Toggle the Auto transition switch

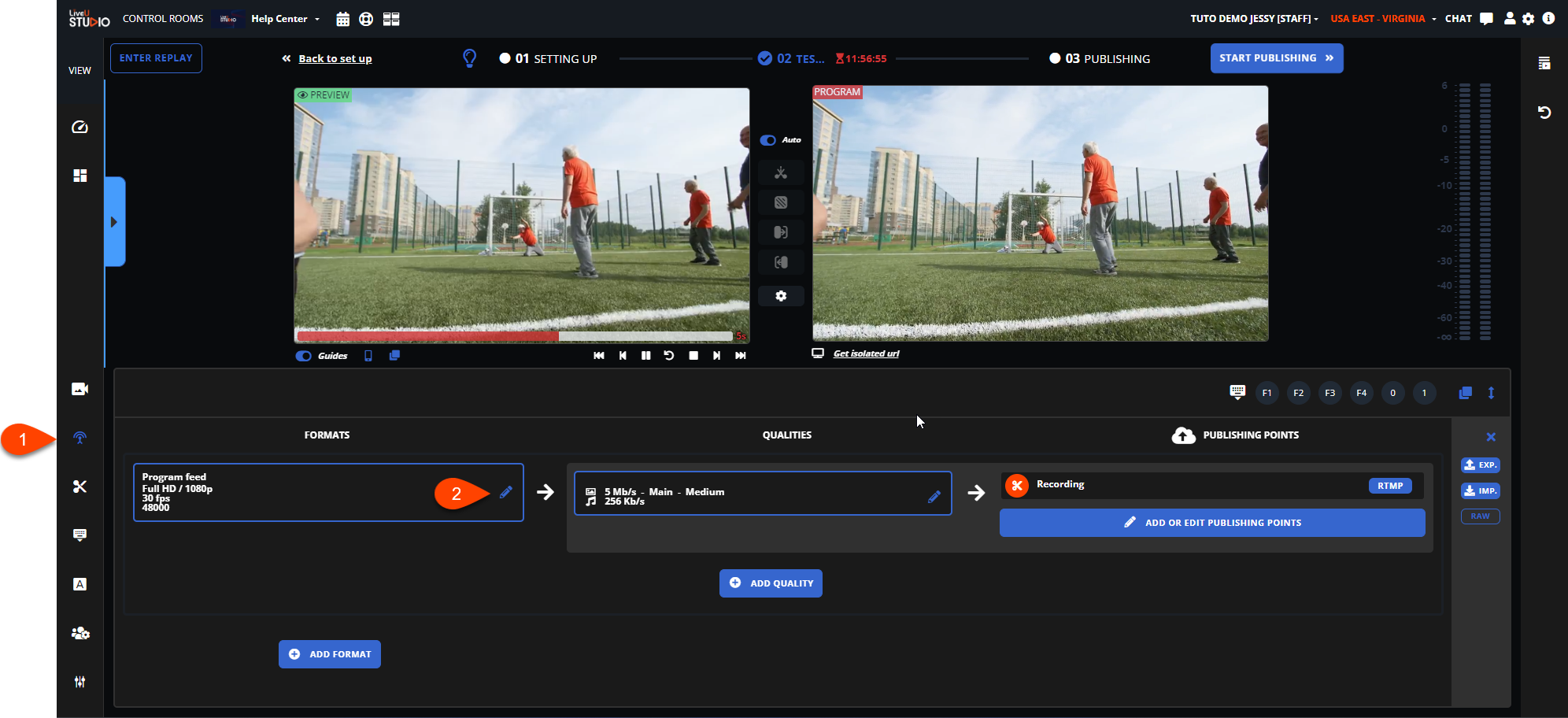tap(768, 140)
